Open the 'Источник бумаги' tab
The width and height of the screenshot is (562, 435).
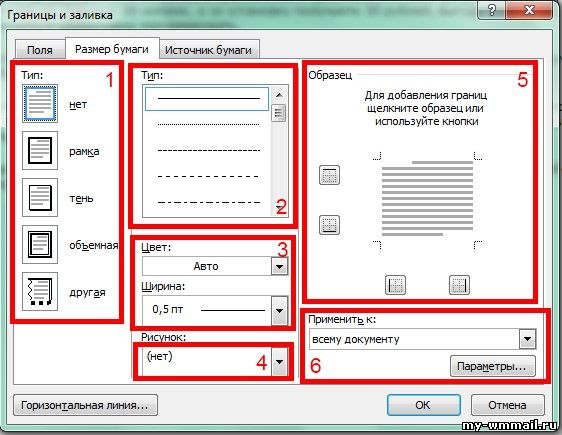pyautogui.click(x=208, y=50)
